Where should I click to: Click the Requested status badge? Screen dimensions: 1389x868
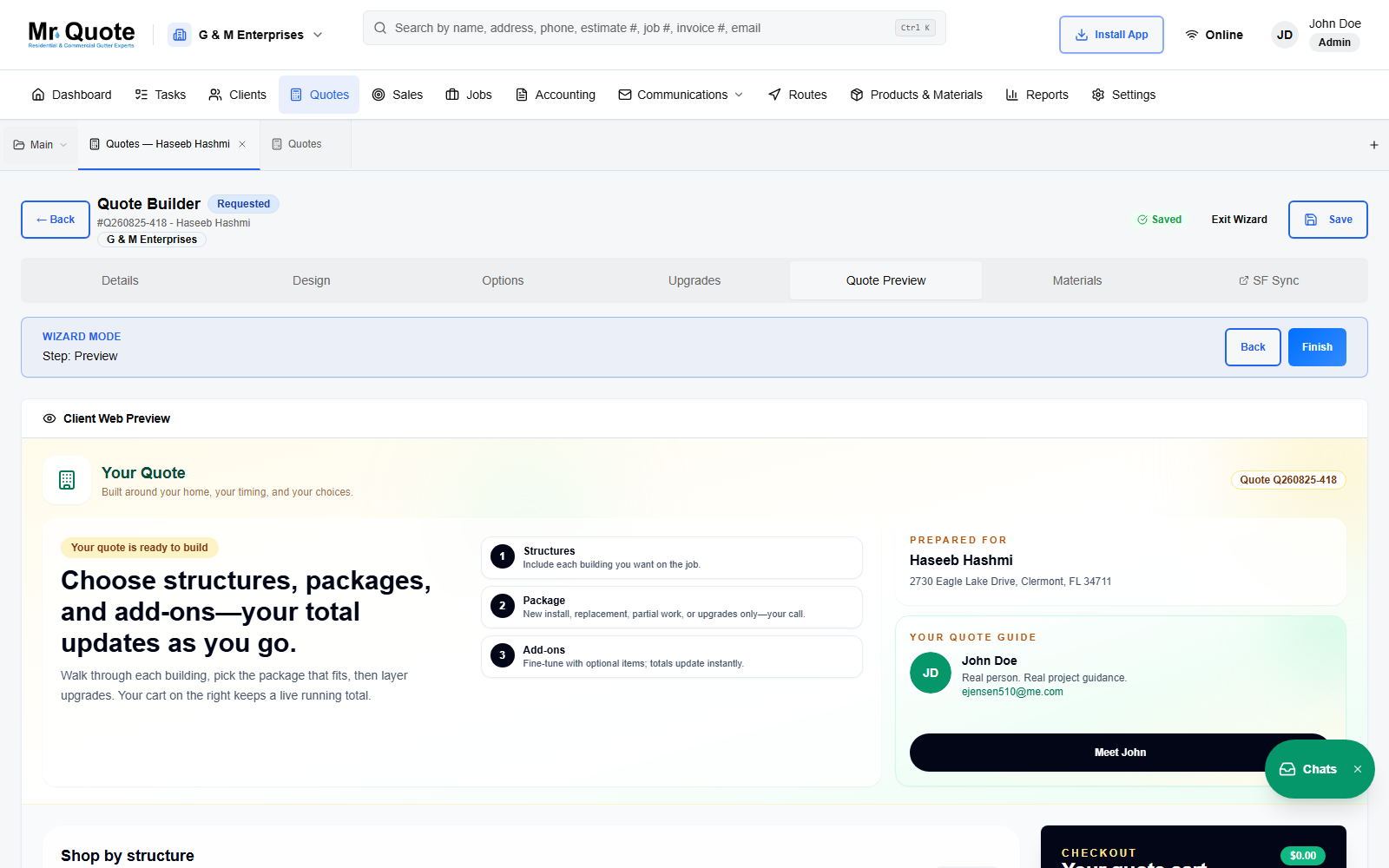coord(243,204)
